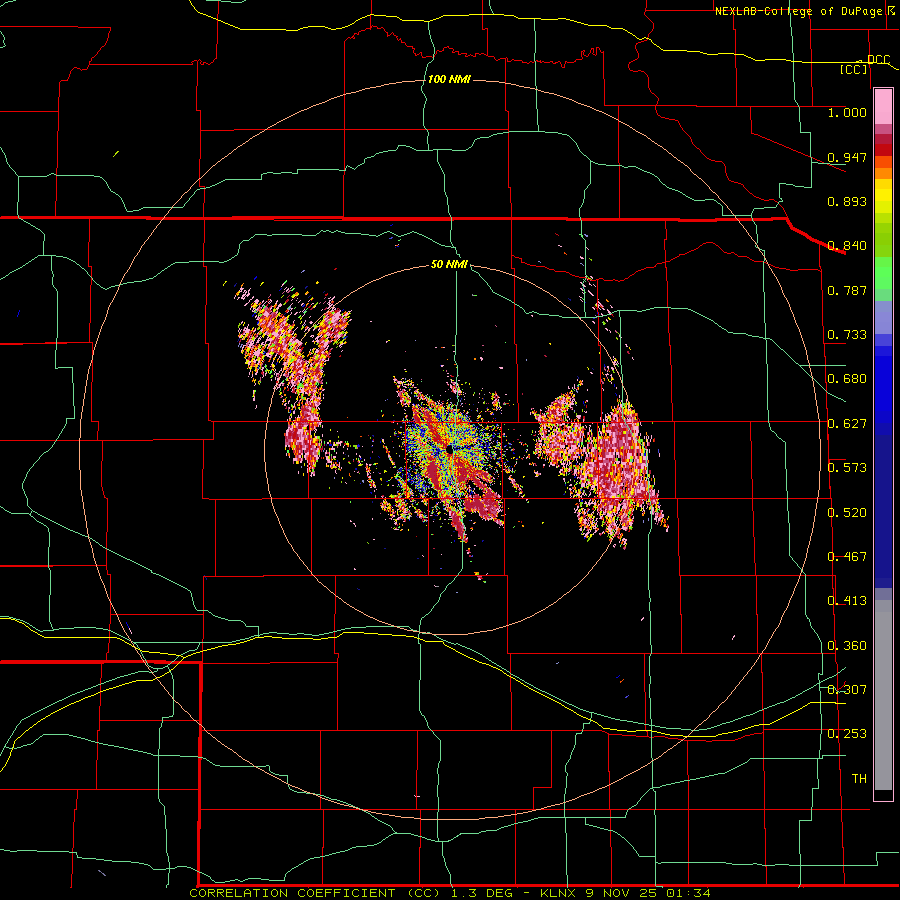Click the 1.000 value on color scale
Screen dimensions: 900x900
[x=847, y=112]
